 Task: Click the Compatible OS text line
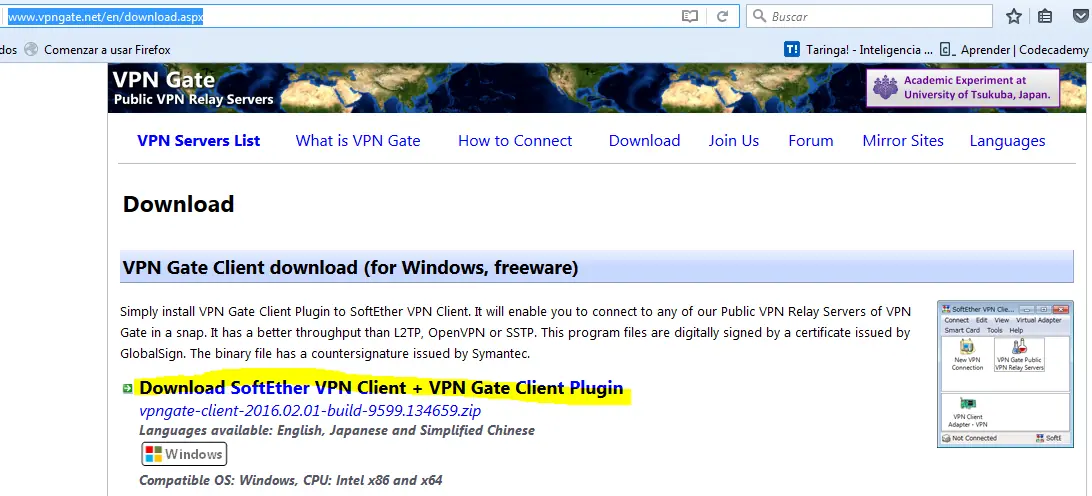point(291,480)
